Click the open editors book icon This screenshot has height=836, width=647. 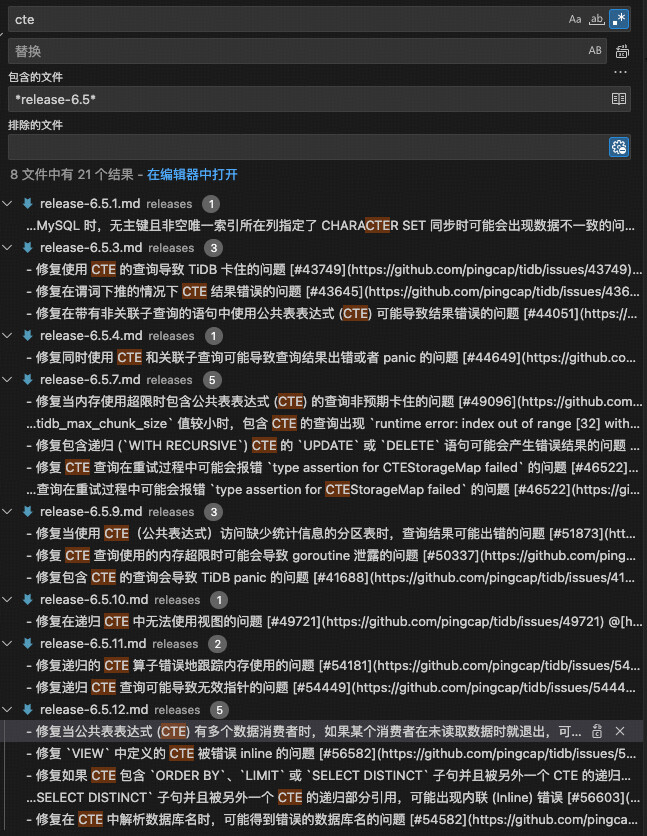click(x=619, y=99)
